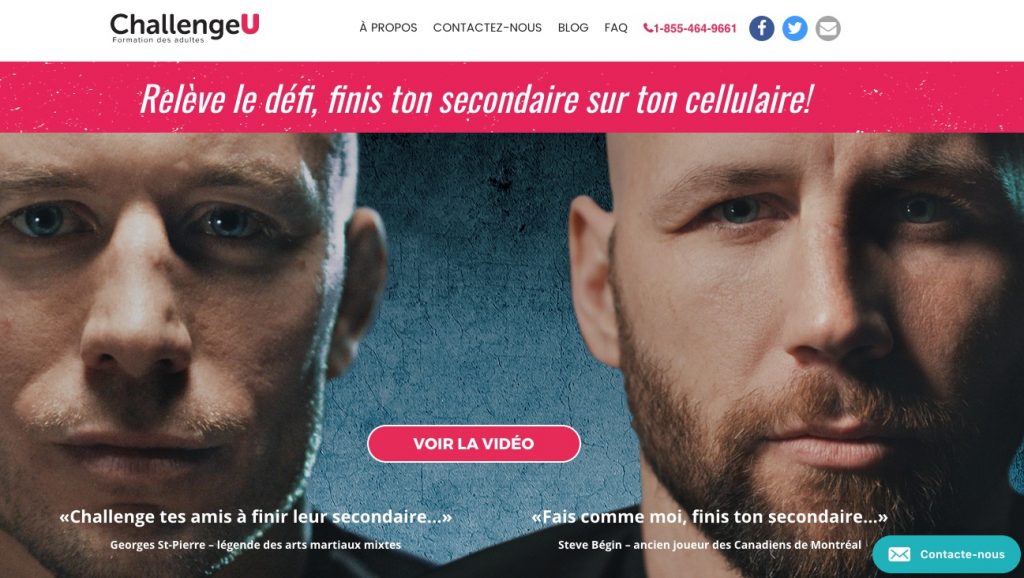Image resolution: width=1024 pixels, height=578 pixels.
Task: Select the FAQ menu item
Action: click(x=616, y=27)
